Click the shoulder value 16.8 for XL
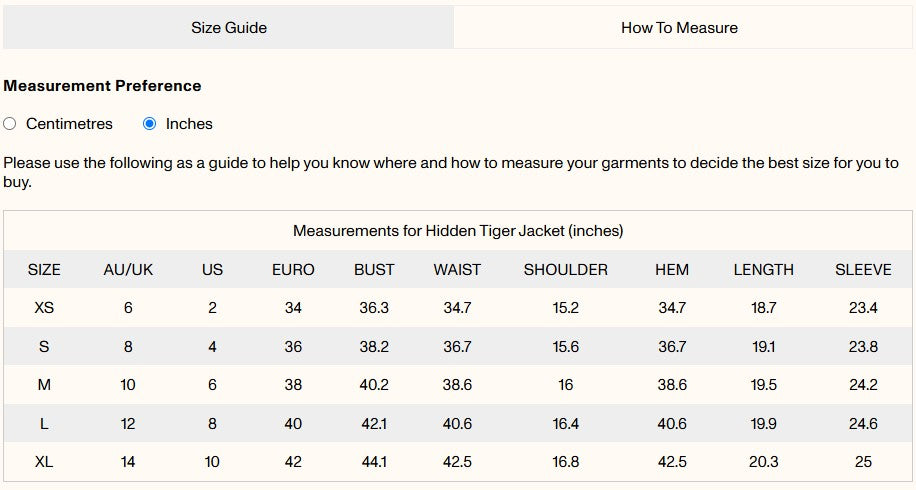The width and height of the screenshot is (916, 490). coord(566,462)
